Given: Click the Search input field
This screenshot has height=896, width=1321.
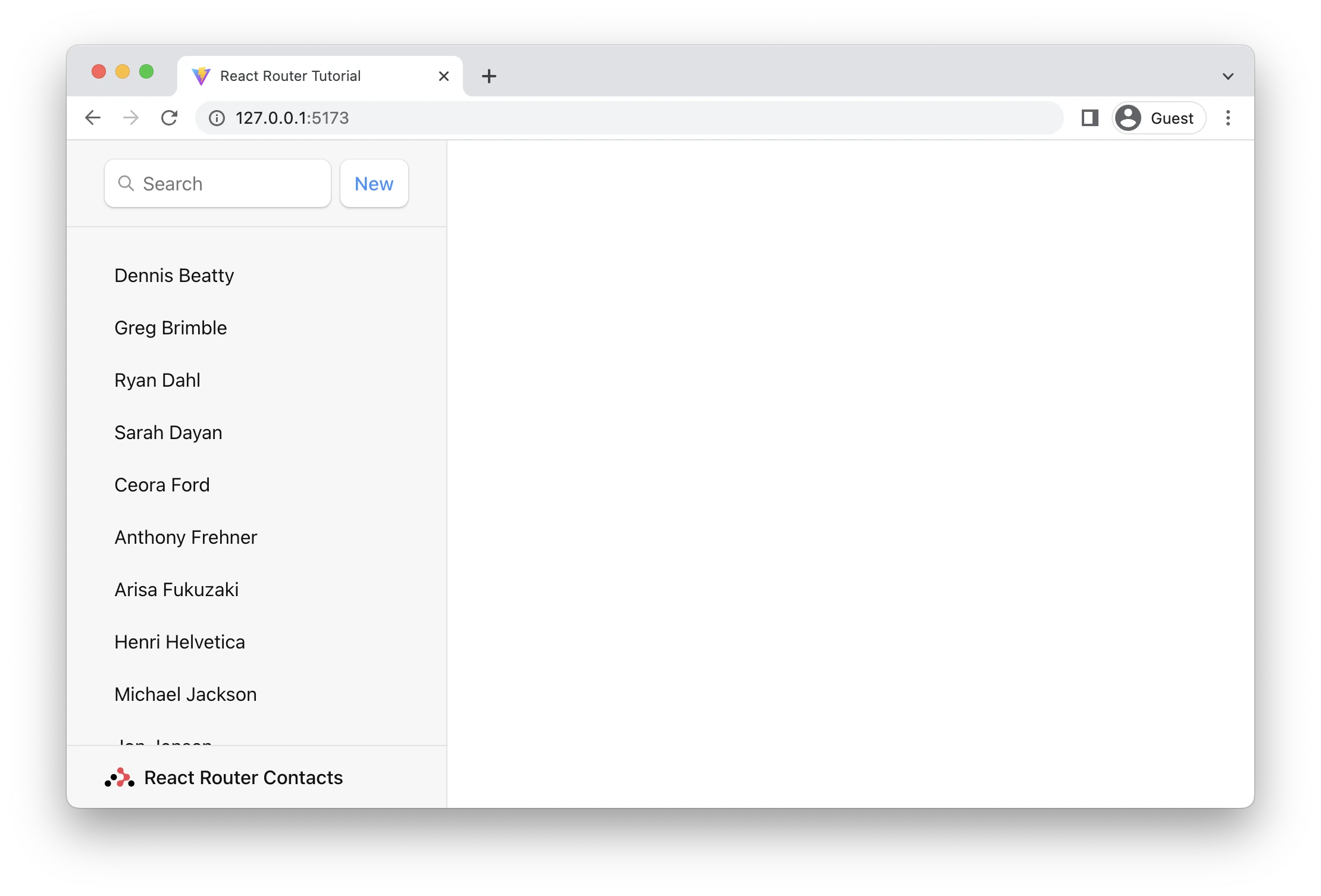Looking at the screenshot, I should click(x=217, y=183).
